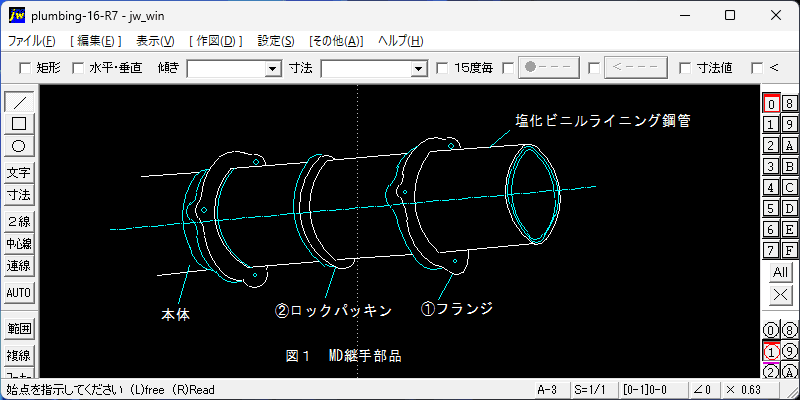Screen dimensions: 800x400
Task: Select the line drawing tool
Action: (19, 102)
